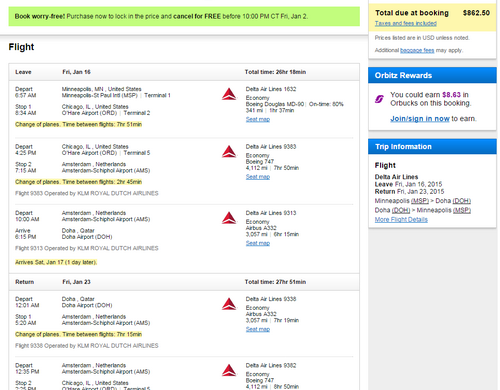500x390 pixels.
Task: Open Taxes and fees included link
Action: [x=406, y=23]
